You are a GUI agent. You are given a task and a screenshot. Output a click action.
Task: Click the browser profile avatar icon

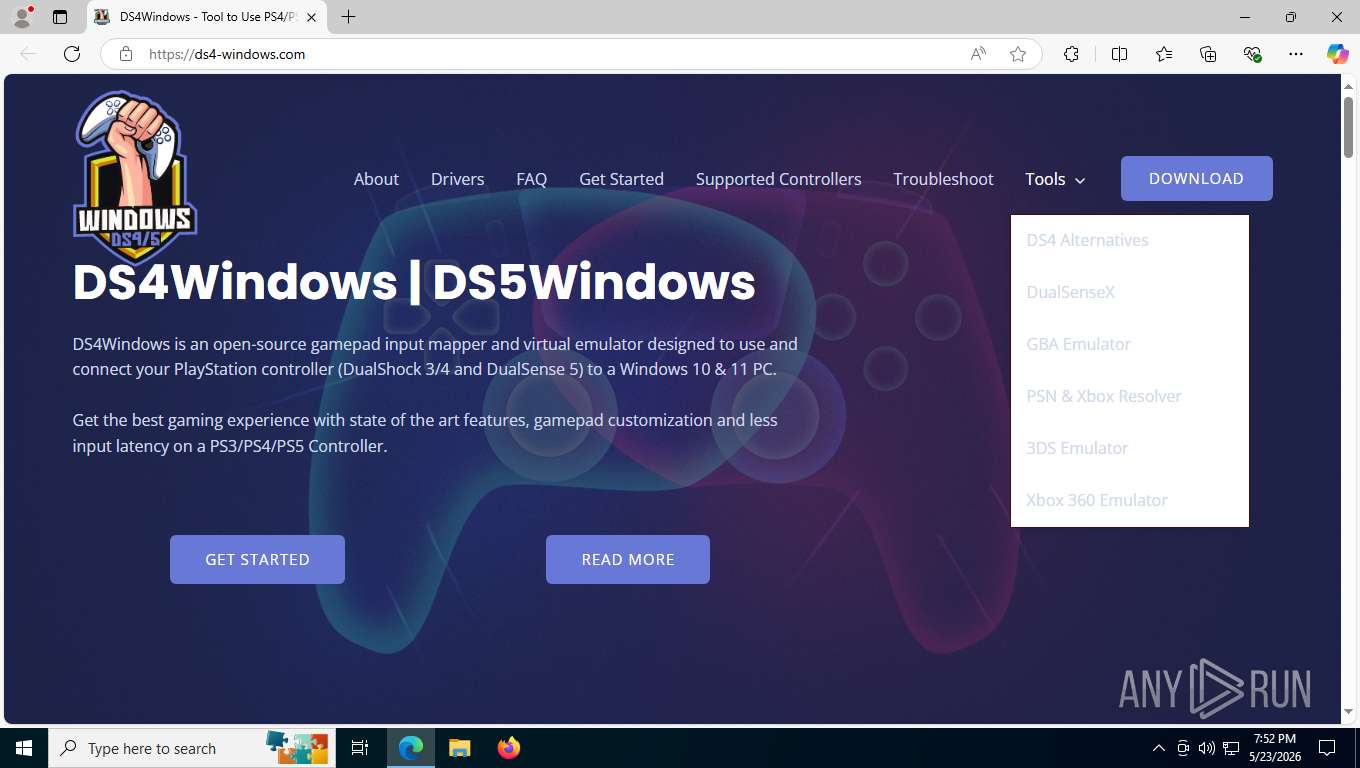pyautogui.click(x=21, y=17)
